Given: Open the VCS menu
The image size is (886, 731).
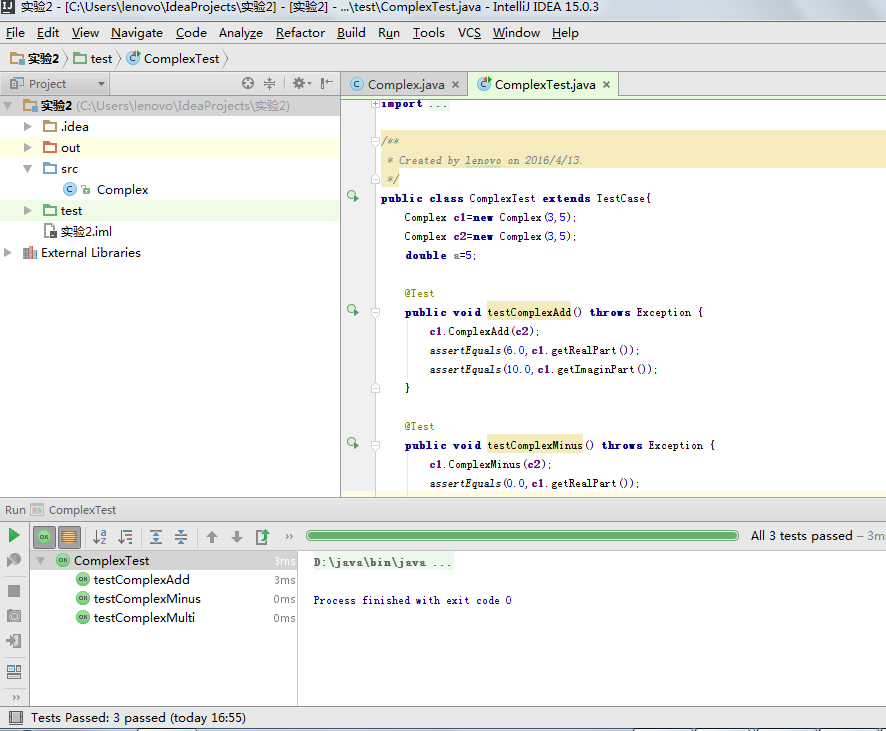Looking at the screenshot, I should (469, 33).
